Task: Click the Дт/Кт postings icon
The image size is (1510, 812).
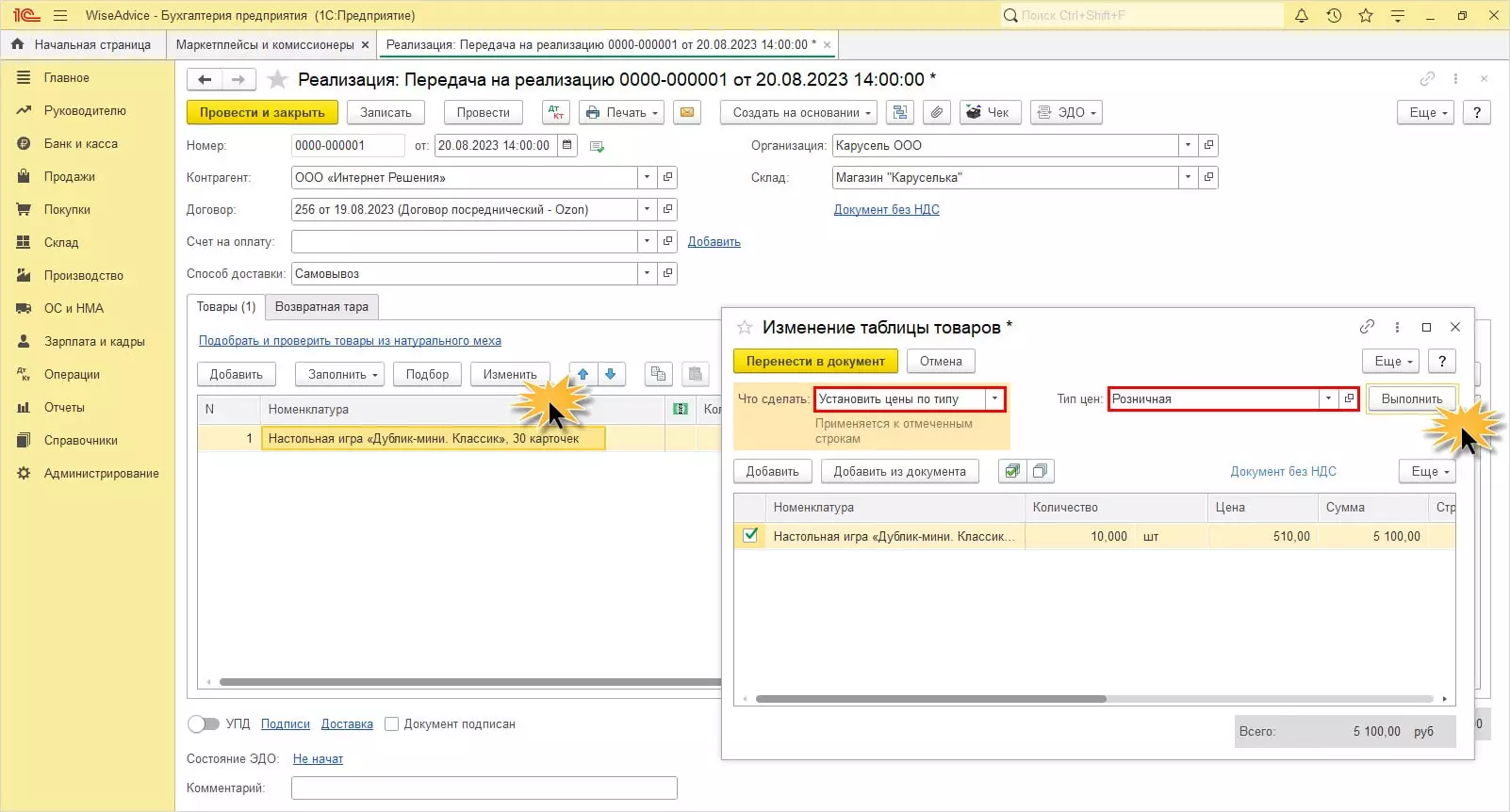Action: point(556,112)
